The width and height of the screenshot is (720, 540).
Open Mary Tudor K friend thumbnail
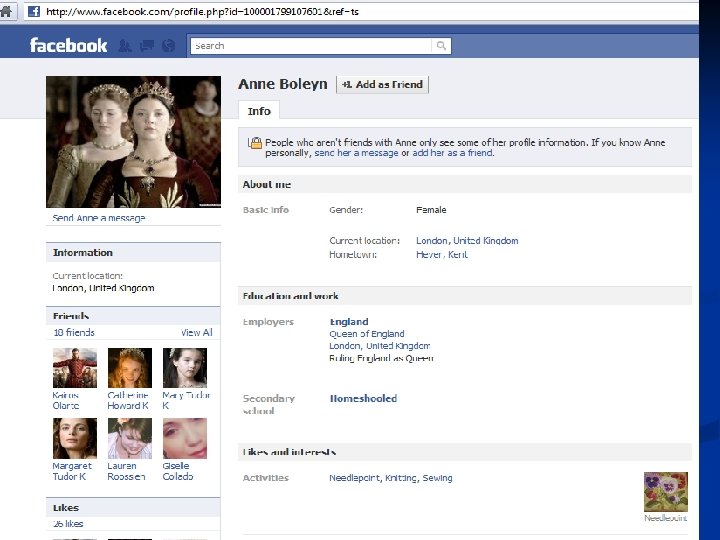(x=185, y=368)
